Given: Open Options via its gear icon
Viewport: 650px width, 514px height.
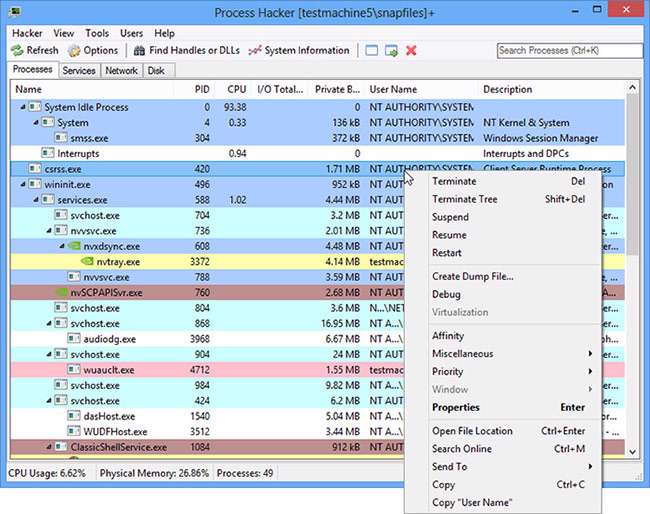Looking at the screenshot, I should [75, 50].
